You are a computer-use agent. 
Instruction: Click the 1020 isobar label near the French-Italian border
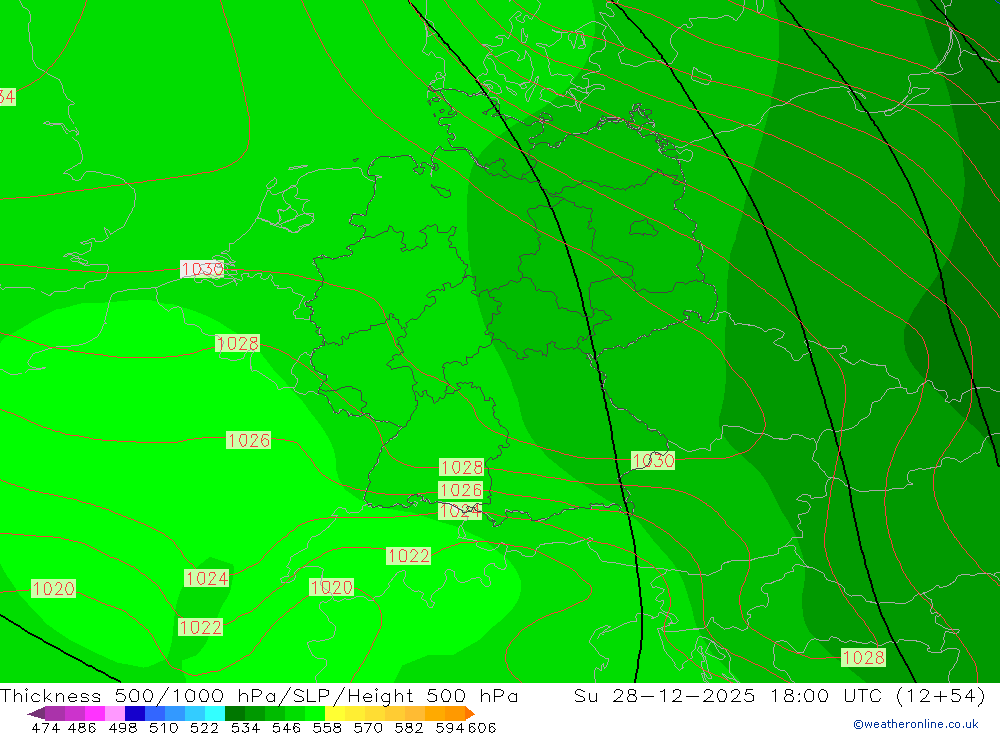click(x=332, y=588)
